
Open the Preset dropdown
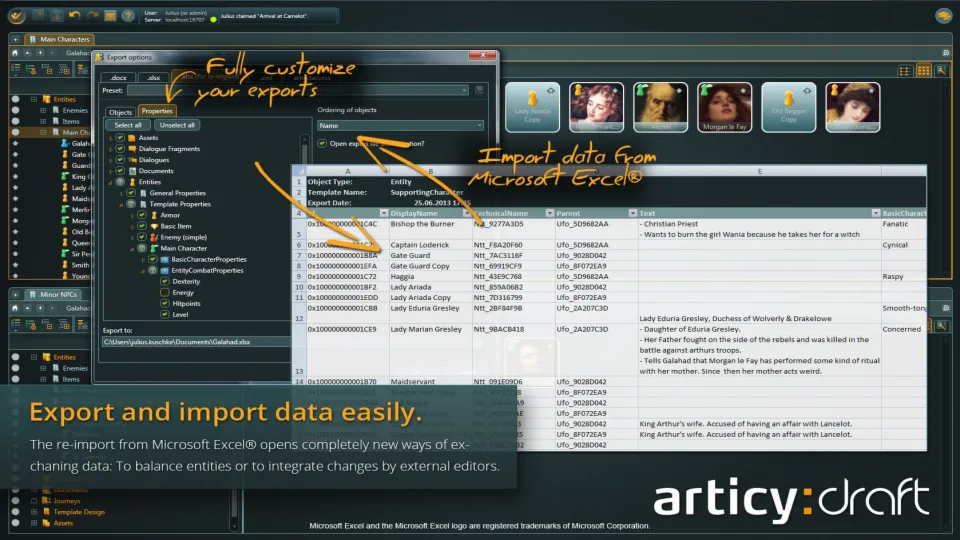click(x=298, y=90)
